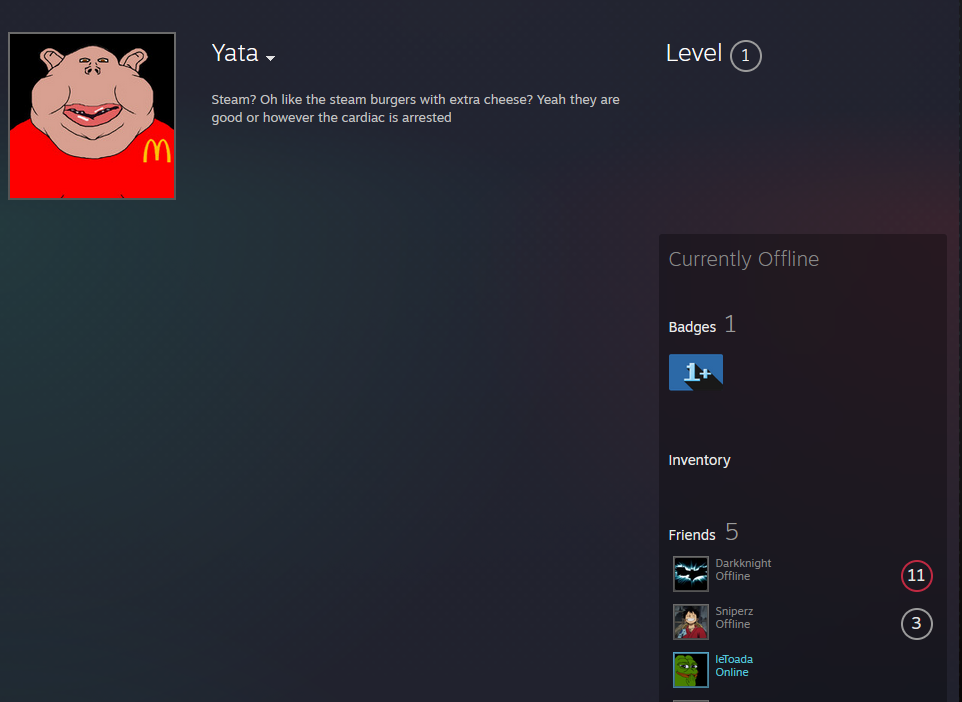Click Darkknight's Batman avatar

point(691,574)
